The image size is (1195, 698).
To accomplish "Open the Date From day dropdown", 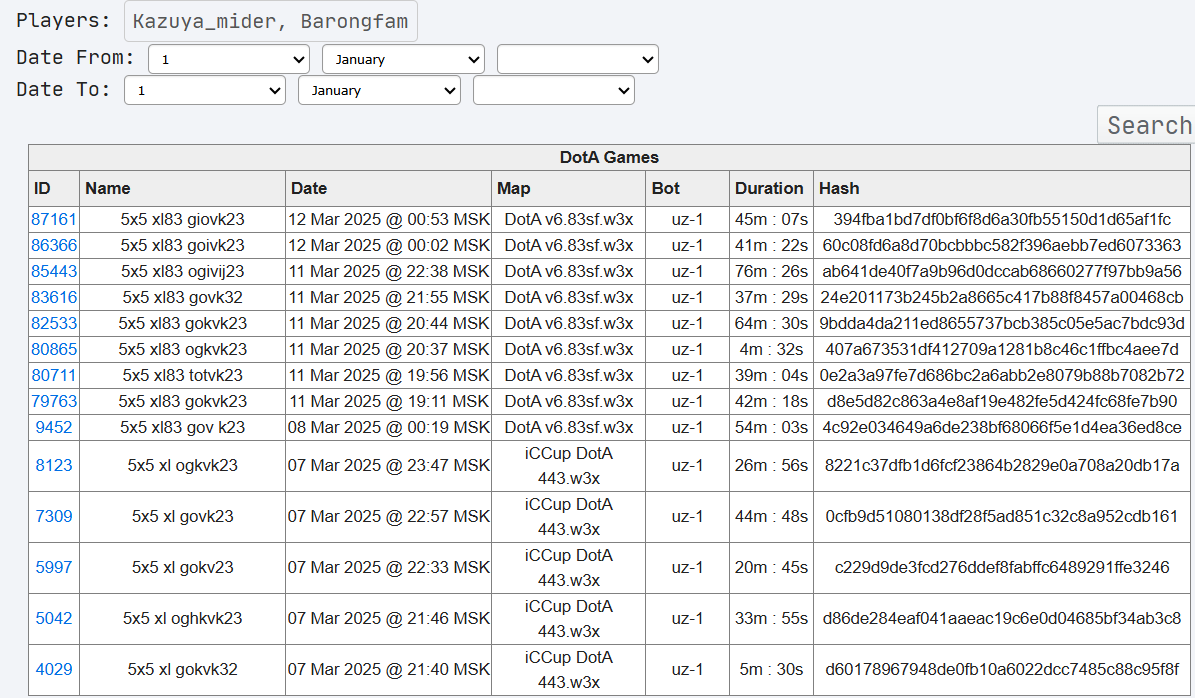I will point(229,59).
